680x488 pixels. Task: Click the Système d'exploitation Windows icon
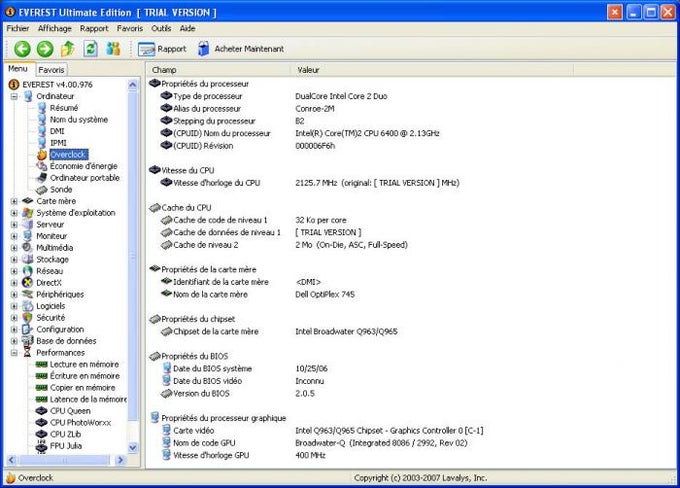pos(28,213)
